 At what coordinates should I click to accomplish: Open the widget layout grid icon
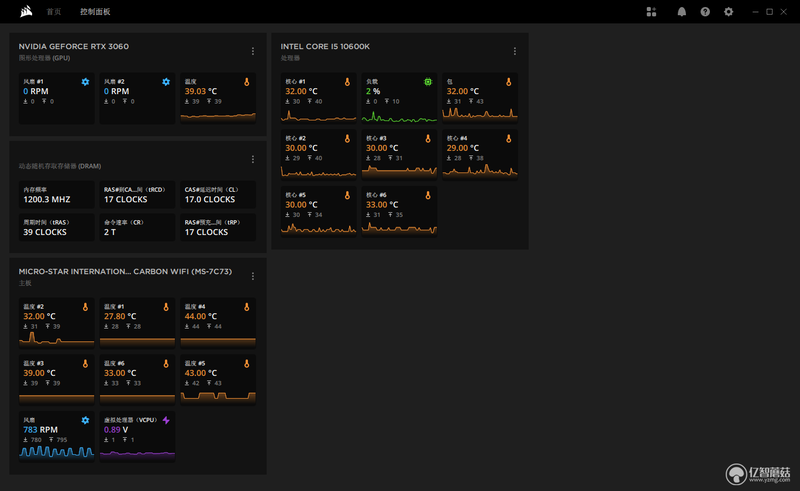[x=651, y=12]
